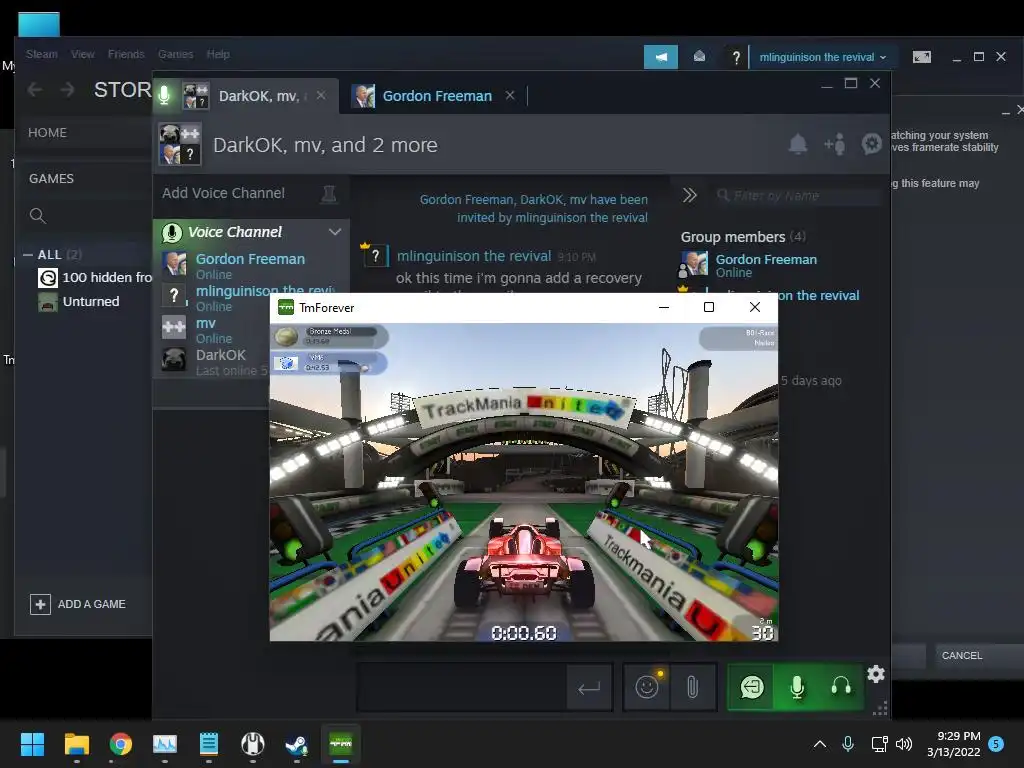The height and width of the screenshot is (768, 1024).
Task: Click the Bronze Medal indicator in TmForever
Action: 328,336
